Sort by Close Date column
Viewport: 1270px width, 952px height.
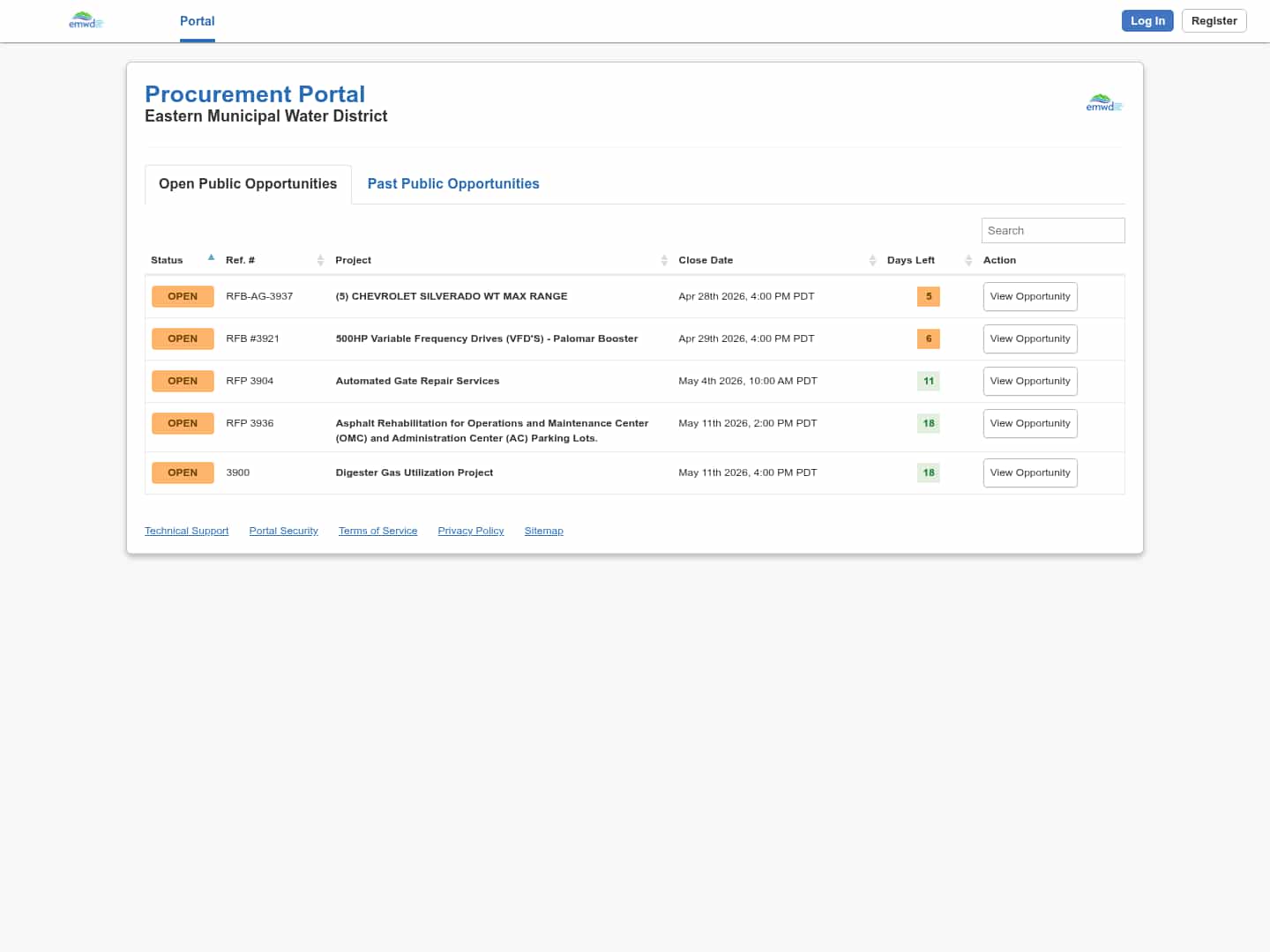click(x=872, y=260)
